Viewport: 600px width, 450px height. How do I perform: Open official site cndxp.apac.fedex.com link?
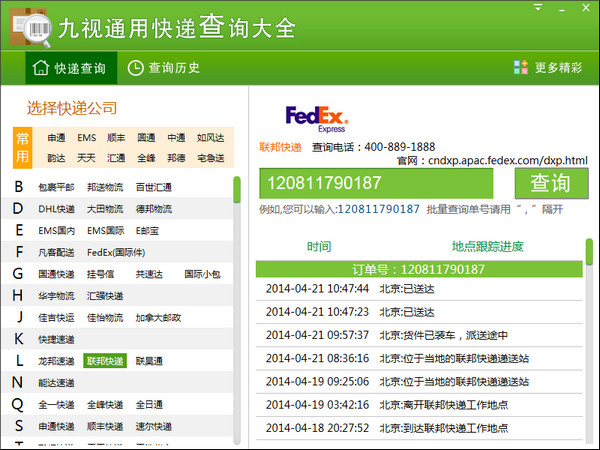click(508, 160)
